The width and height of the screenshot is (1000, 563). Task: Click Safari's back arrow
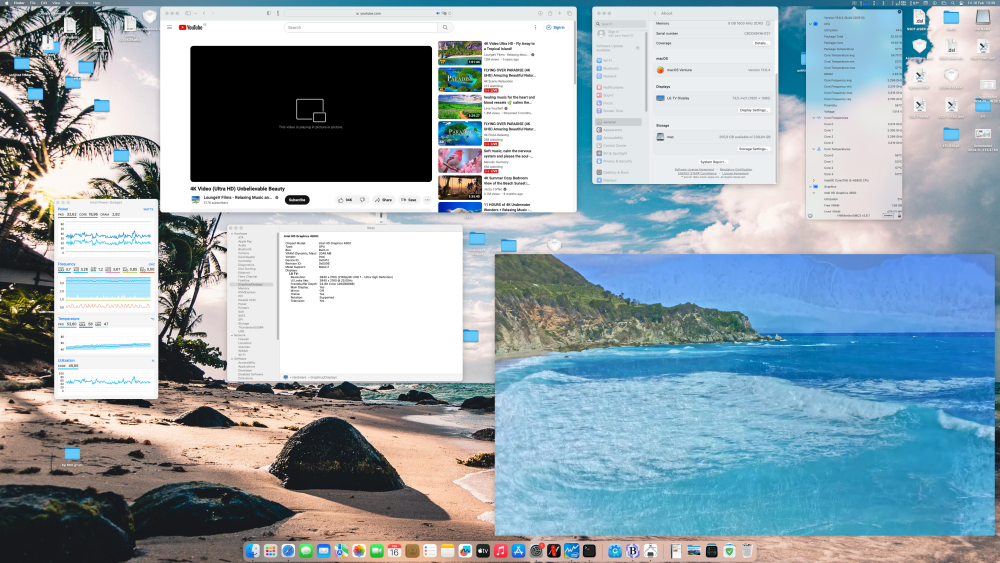coord(204,13)
